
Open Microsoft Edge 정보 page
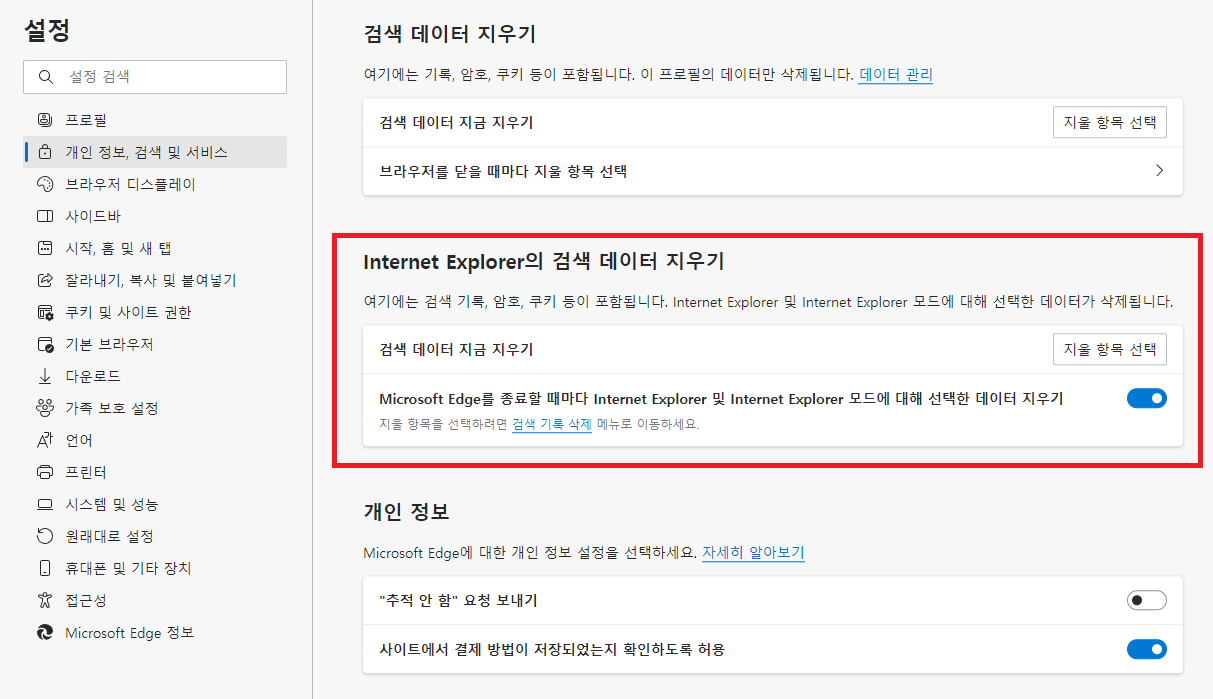155,632
